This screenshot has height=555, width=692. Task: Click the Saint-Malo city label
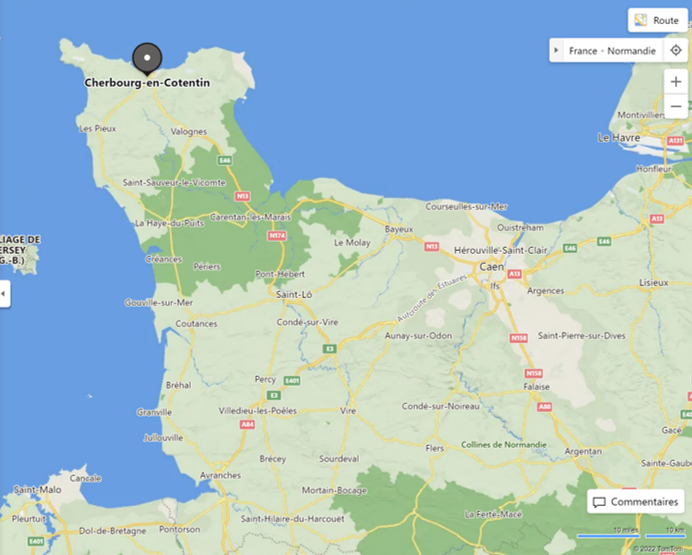[38, 489]
